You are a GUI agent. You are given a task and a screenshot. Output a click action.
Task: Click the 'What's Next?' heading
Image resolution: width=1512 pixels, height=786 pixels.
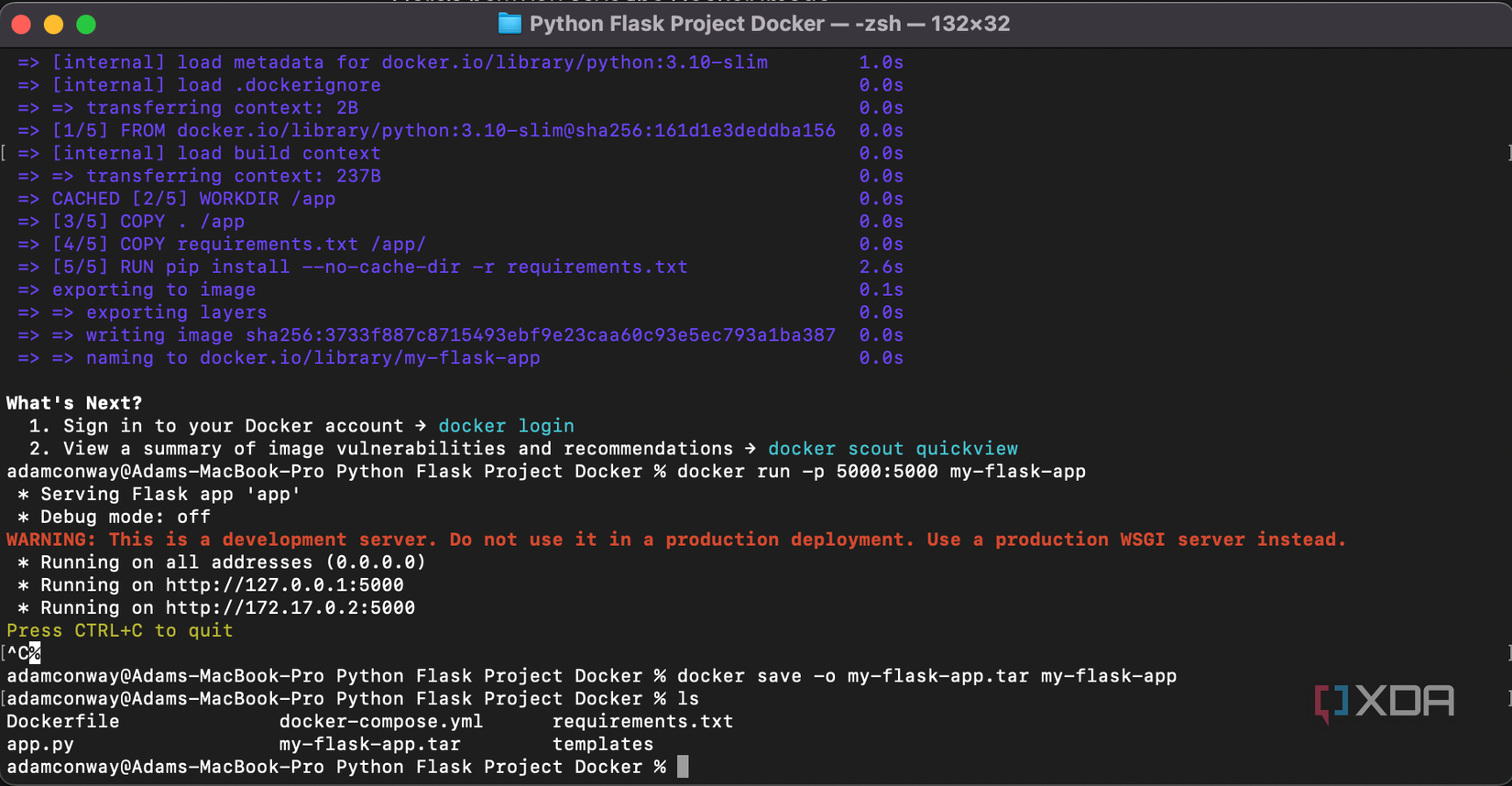click(74, 403)
